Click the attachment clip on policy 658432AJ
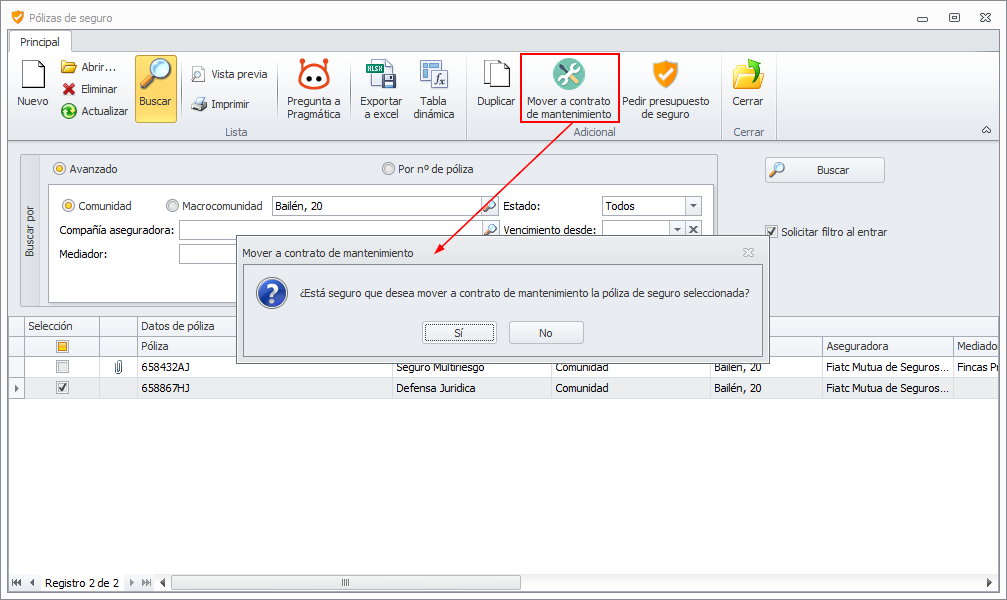Image resolution: width=1007 pixels, height=600 pixels. (118, 367)
